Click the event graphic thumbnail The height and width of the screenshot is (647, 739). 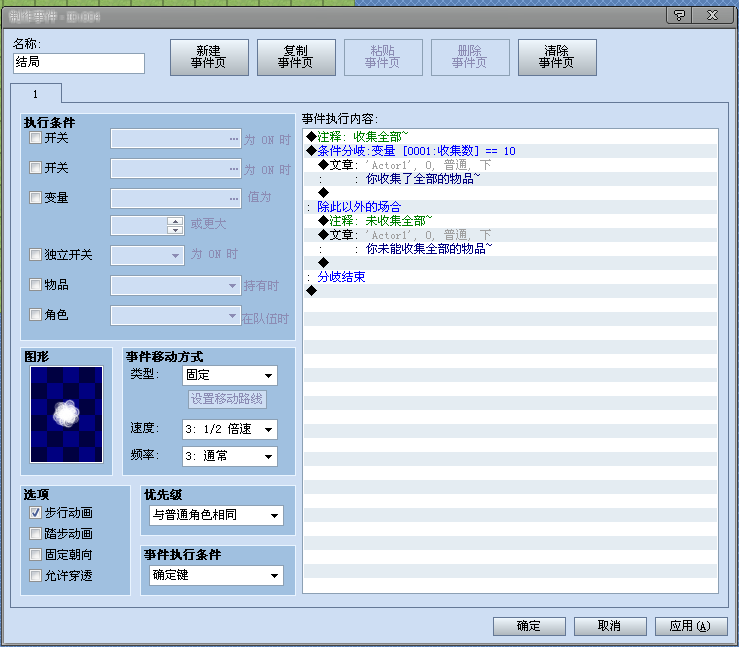click(x=66, y=414)
